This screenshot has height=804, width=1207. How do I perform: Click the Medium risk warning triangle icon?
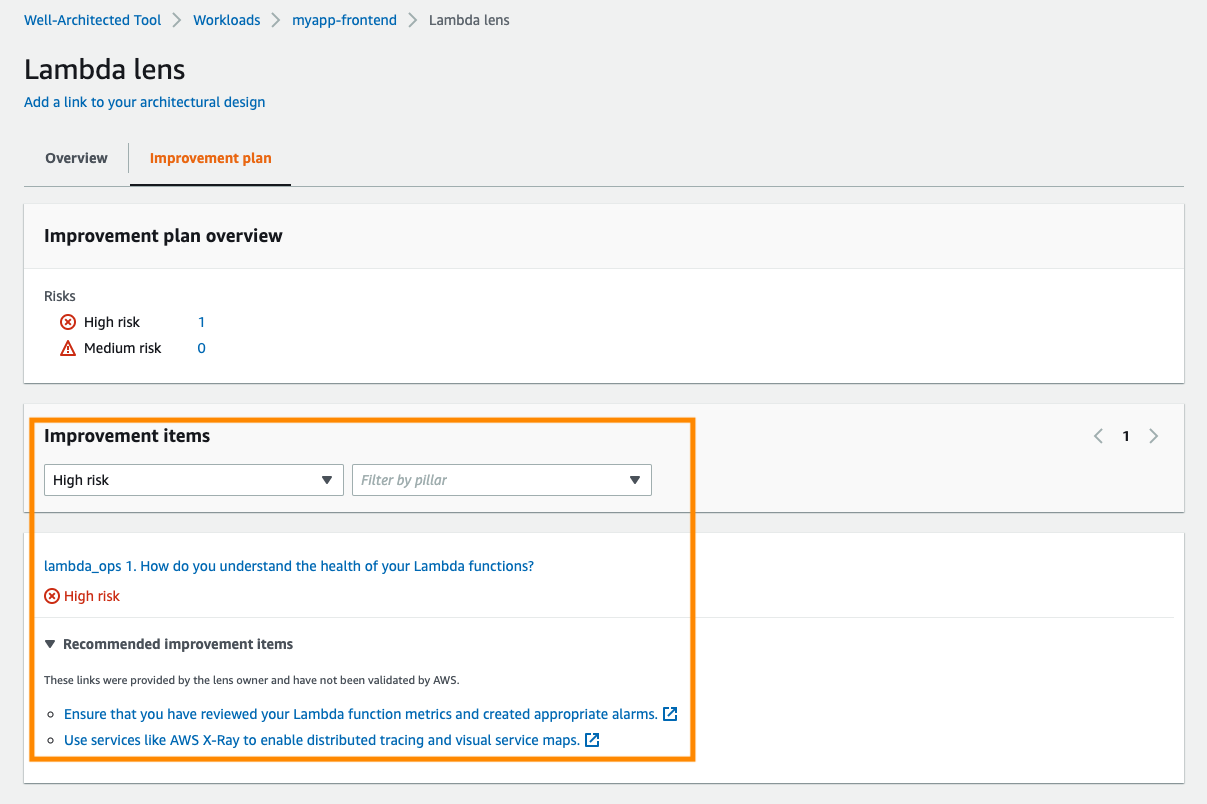pyautogui.click(x=68, y=348)
